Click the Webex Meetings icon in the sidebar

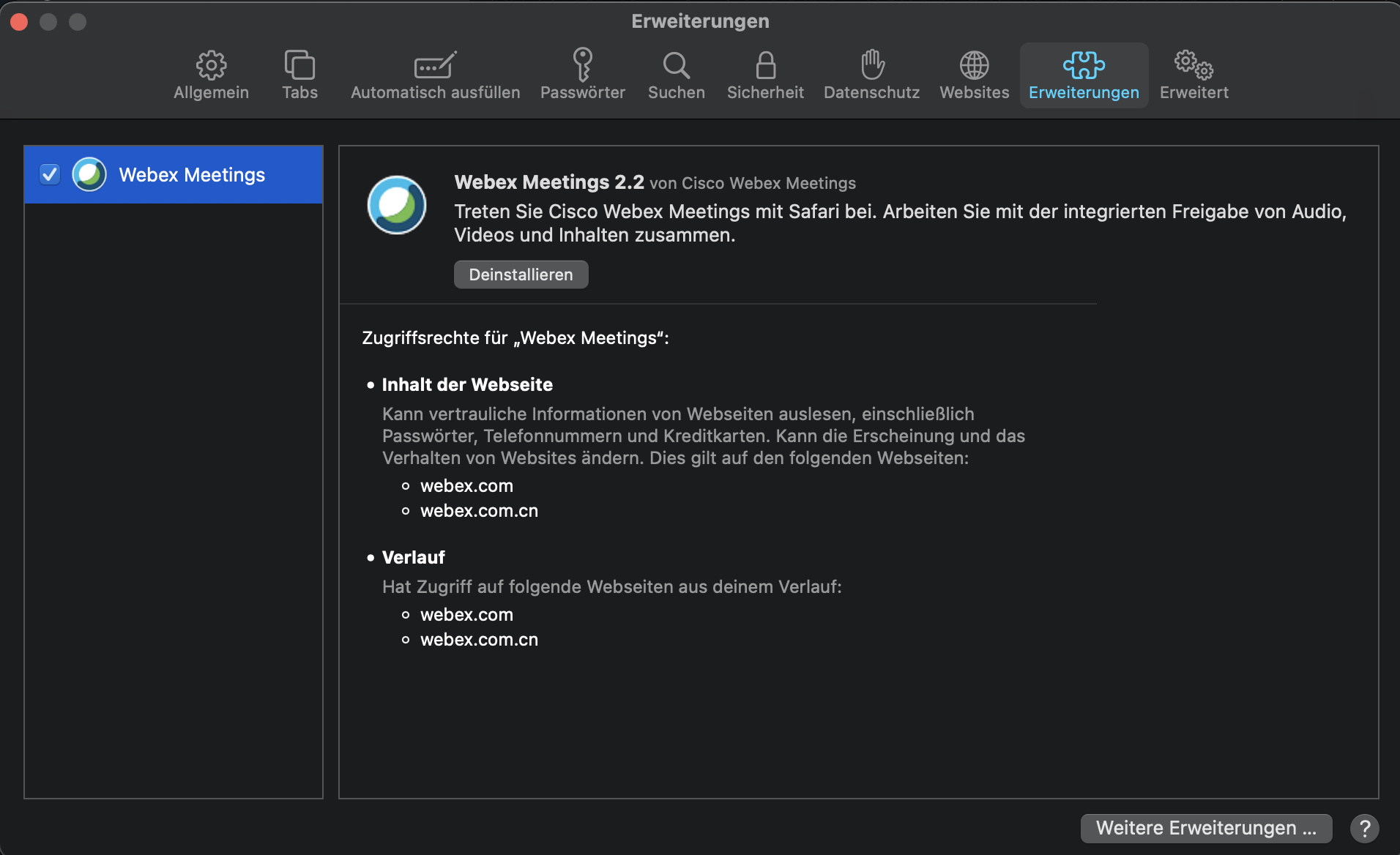click(89, 174)
